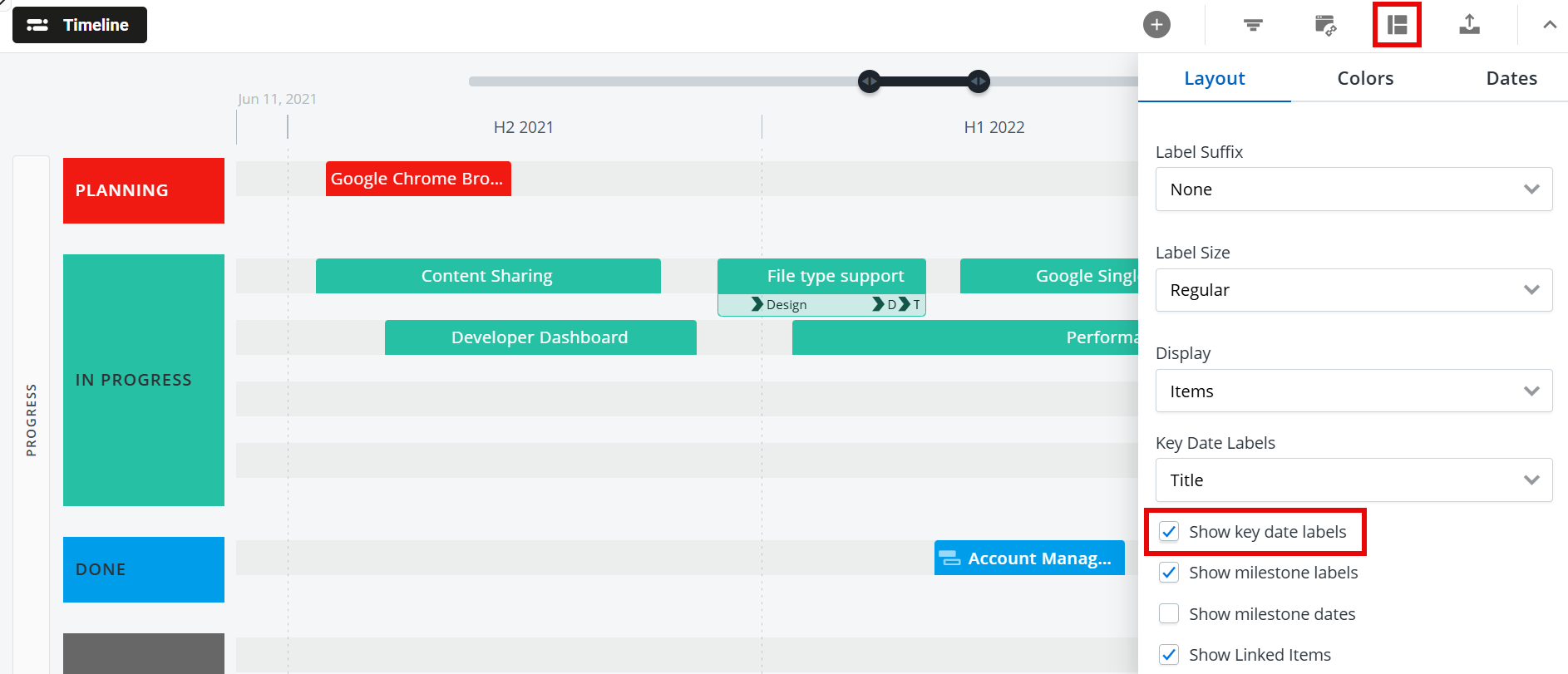Viewport: 1568px width, 674px height.
Task: Open the filter icon in the toolbar
Action: click(1251, 25)
